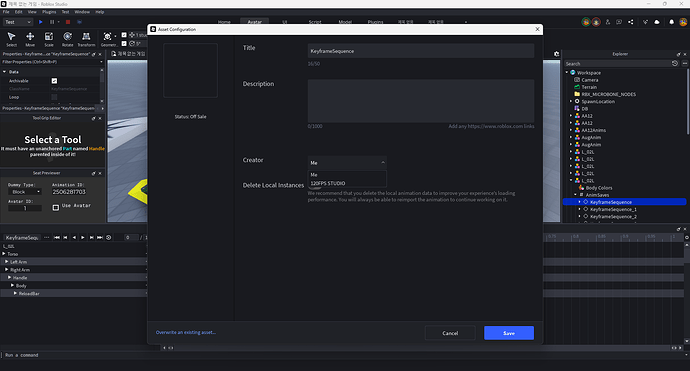
Task: Click the Save button
Action: pos(509,333)
